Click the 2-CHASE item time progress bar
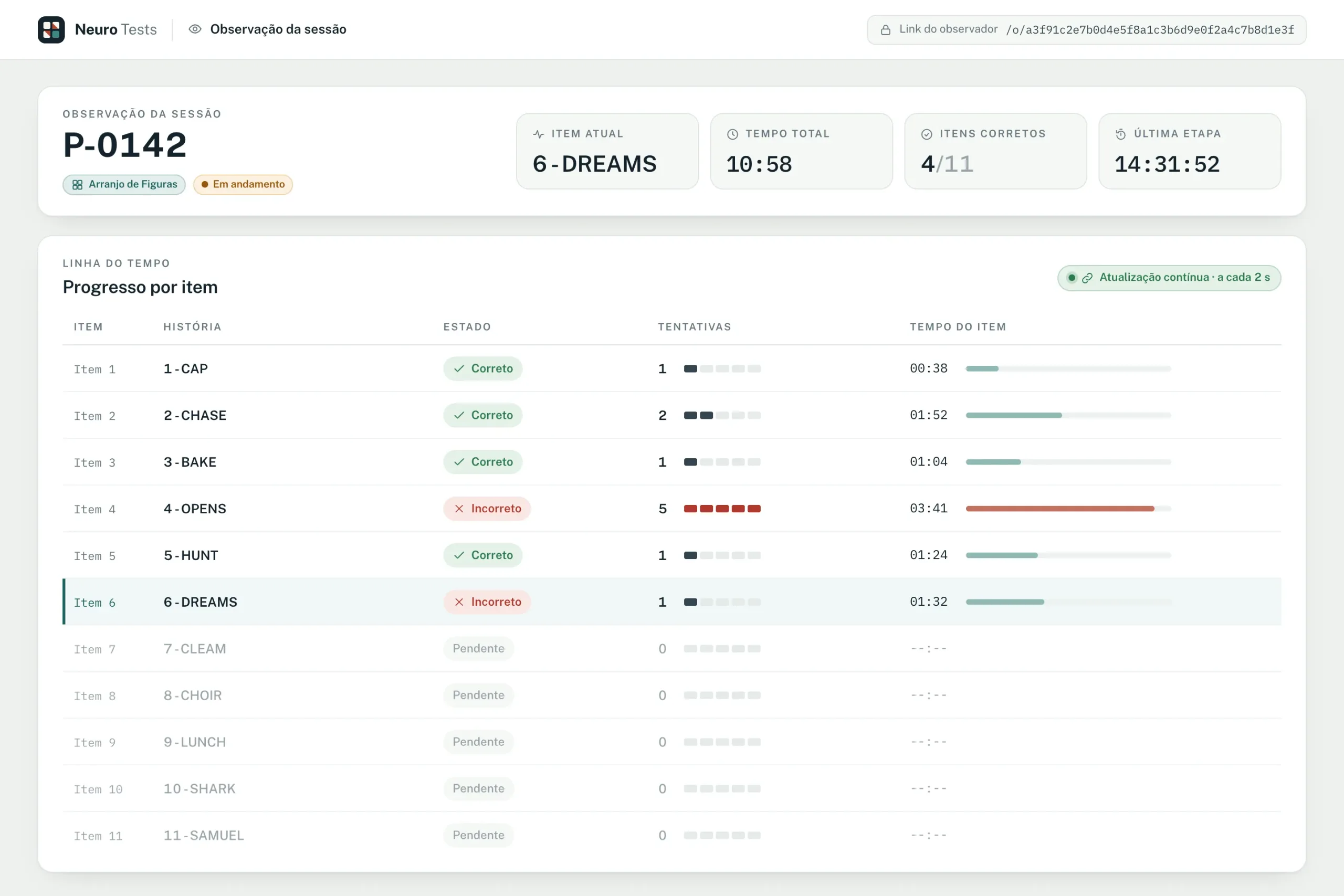 tap(1068, 415)
